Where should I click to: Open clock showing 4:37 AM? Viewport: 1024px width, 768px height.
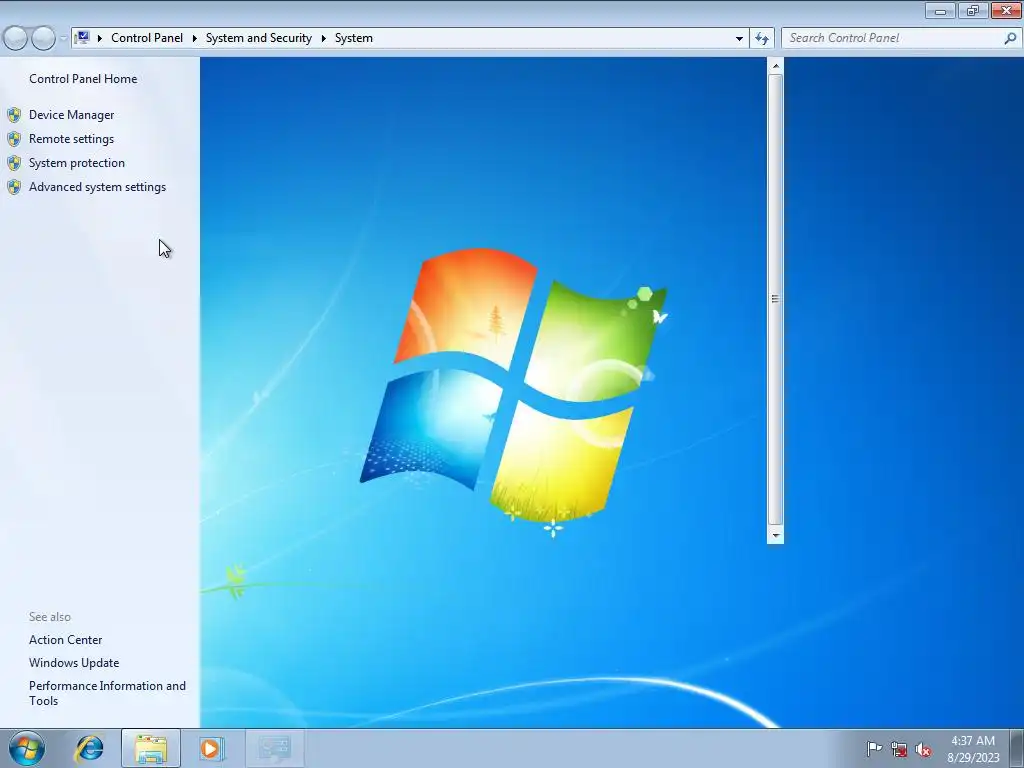(x=973, y=749)
